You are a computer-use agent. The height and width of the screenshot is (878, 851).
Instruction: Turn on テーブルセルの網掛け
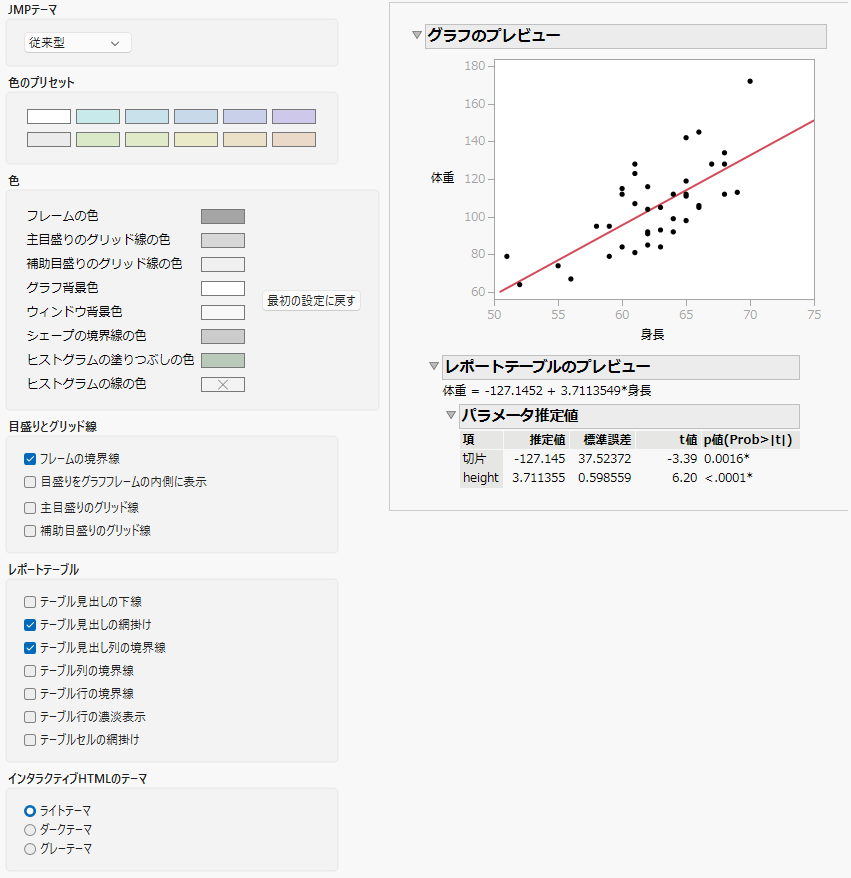(x=30, y=740)
